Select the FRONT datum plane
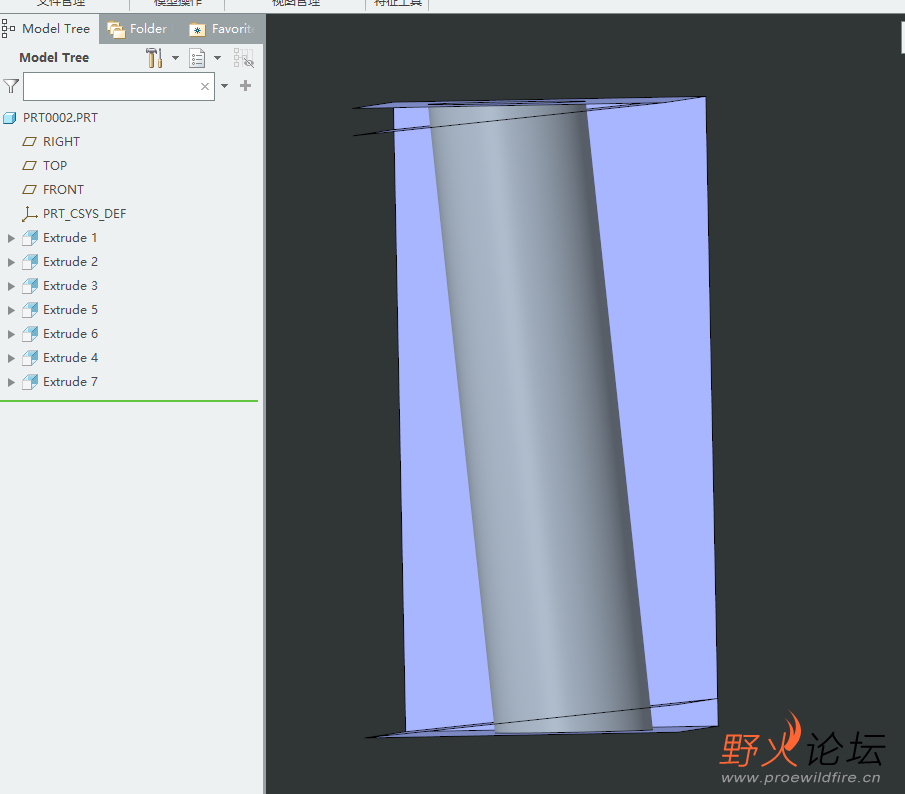The height and width of the screenshot is (794, 905). [63, 190]
